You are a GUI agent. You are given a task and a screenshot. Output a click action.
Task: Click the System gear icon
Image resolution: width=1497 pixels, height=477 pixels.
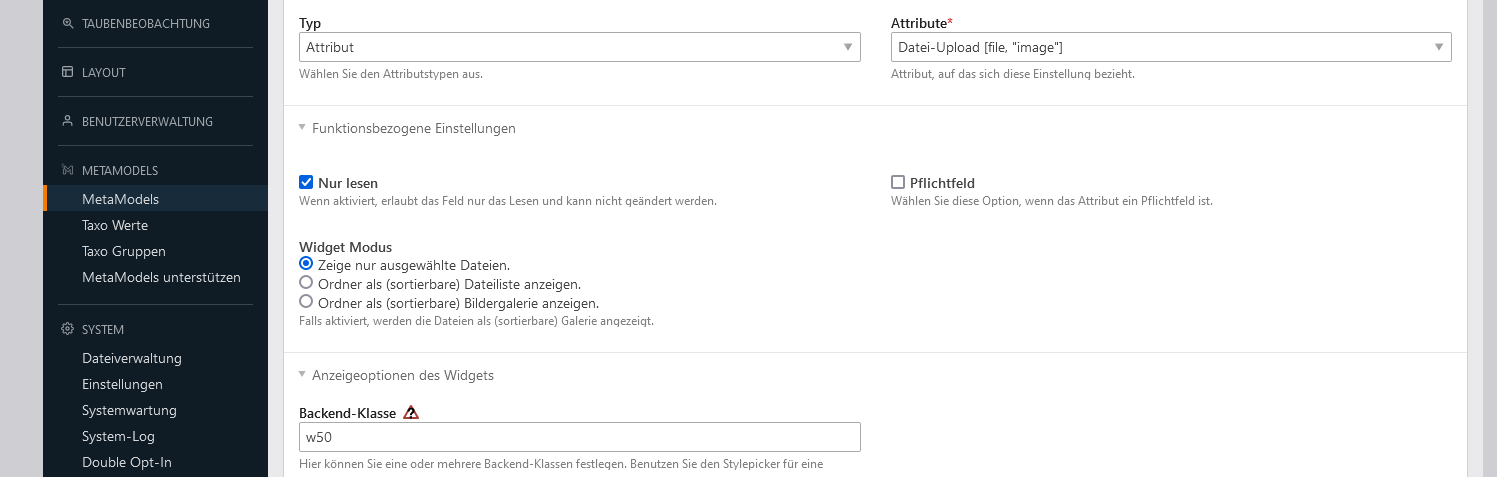point(68,329)
